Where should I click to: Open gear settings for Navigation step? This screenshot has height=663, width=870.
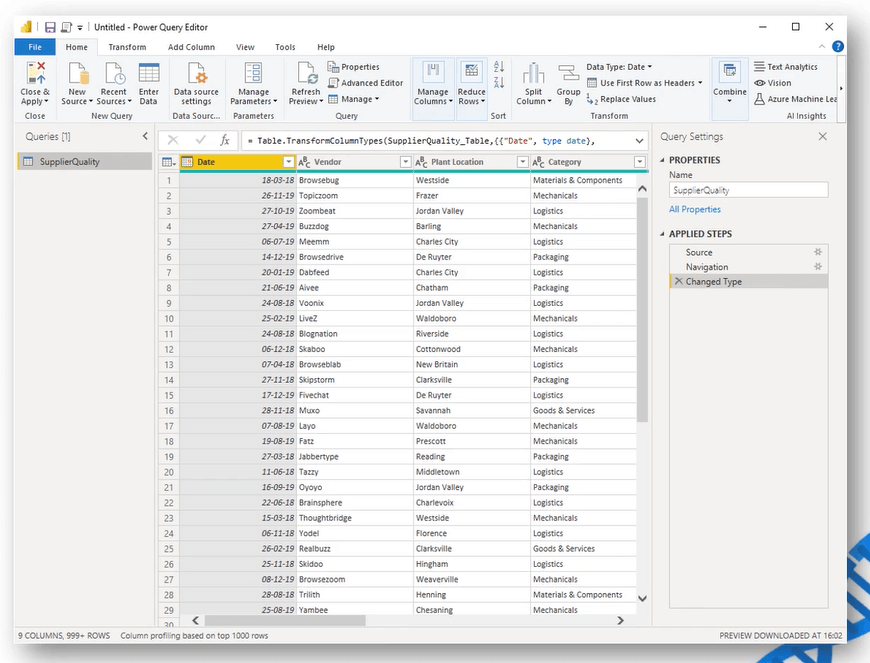818,266
